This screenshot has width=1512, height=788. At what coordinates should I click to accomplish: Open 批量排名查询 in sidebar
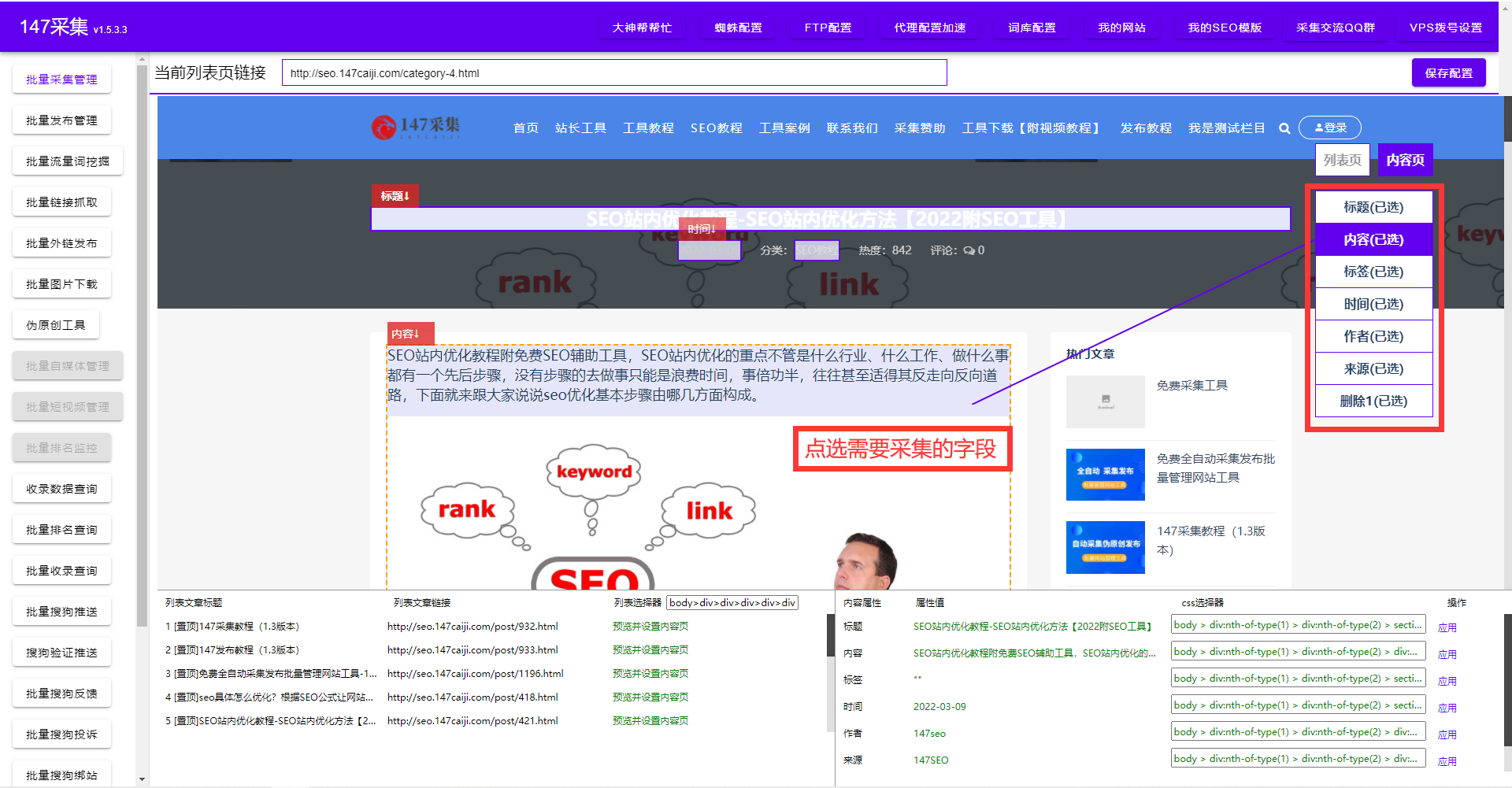click(x=61, y=530)
